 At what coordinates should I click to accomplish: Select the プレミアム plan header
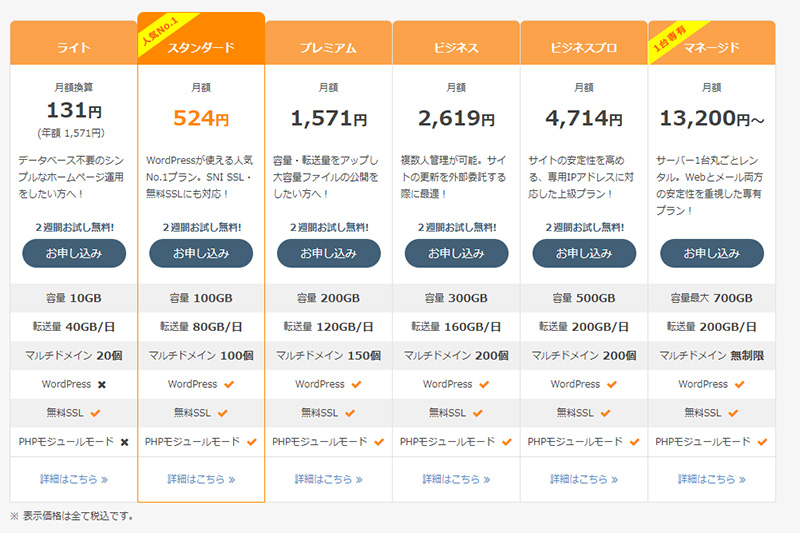(329, 43)
